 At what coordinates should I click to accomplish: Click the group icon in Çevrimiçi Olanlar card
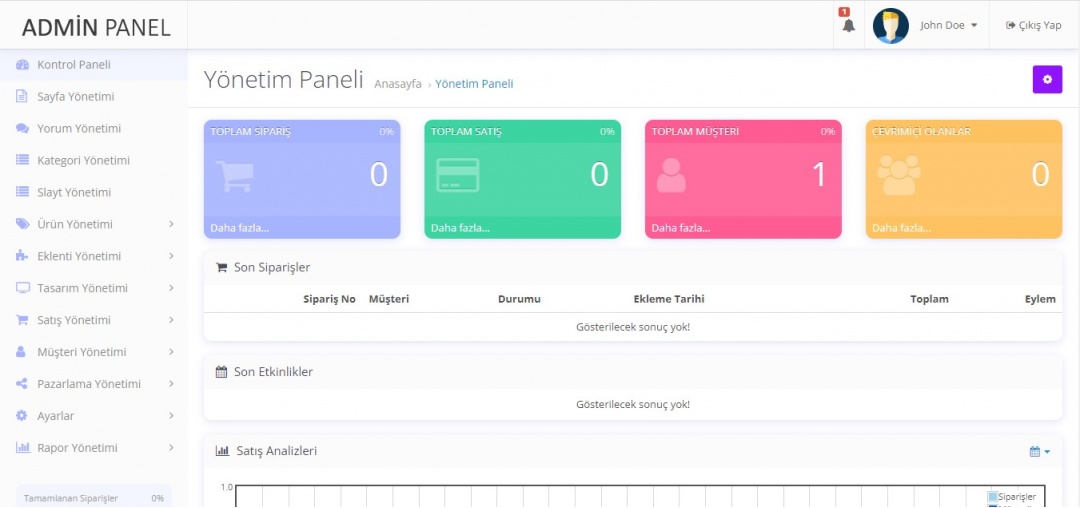click(898, 175)
